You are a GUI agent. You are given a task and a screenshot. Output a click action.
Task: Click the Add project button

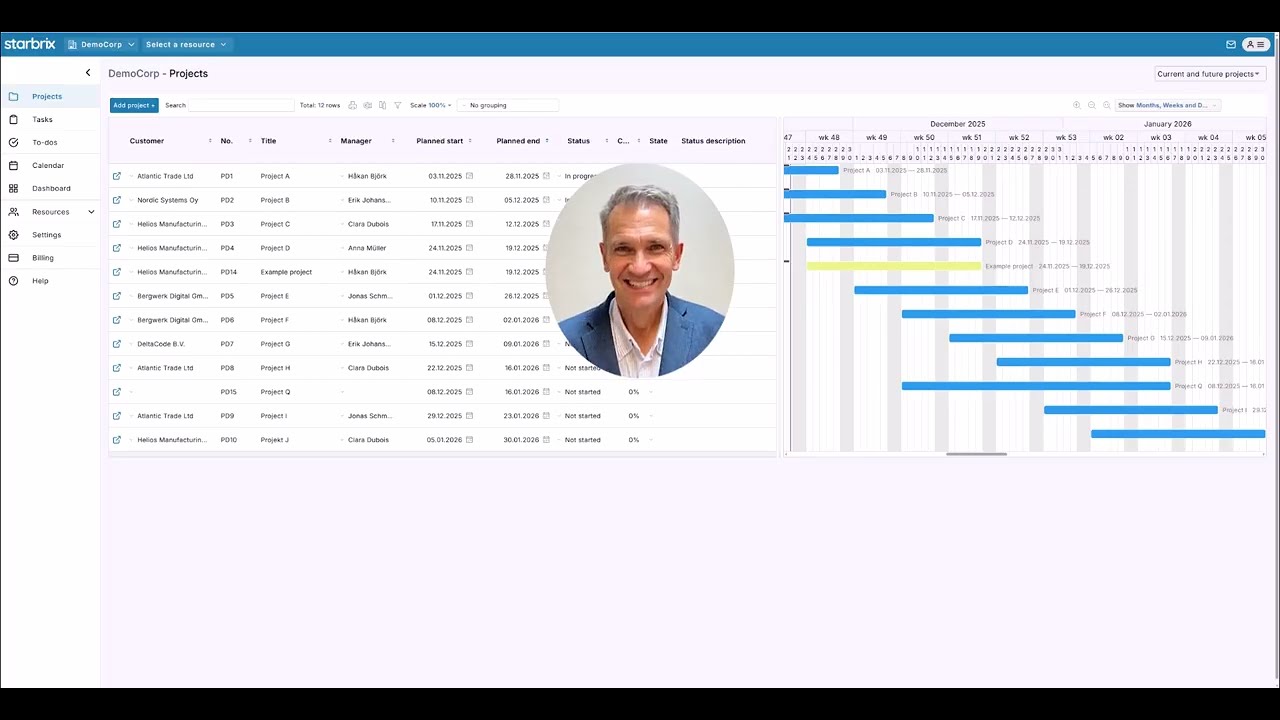[134, 105]
